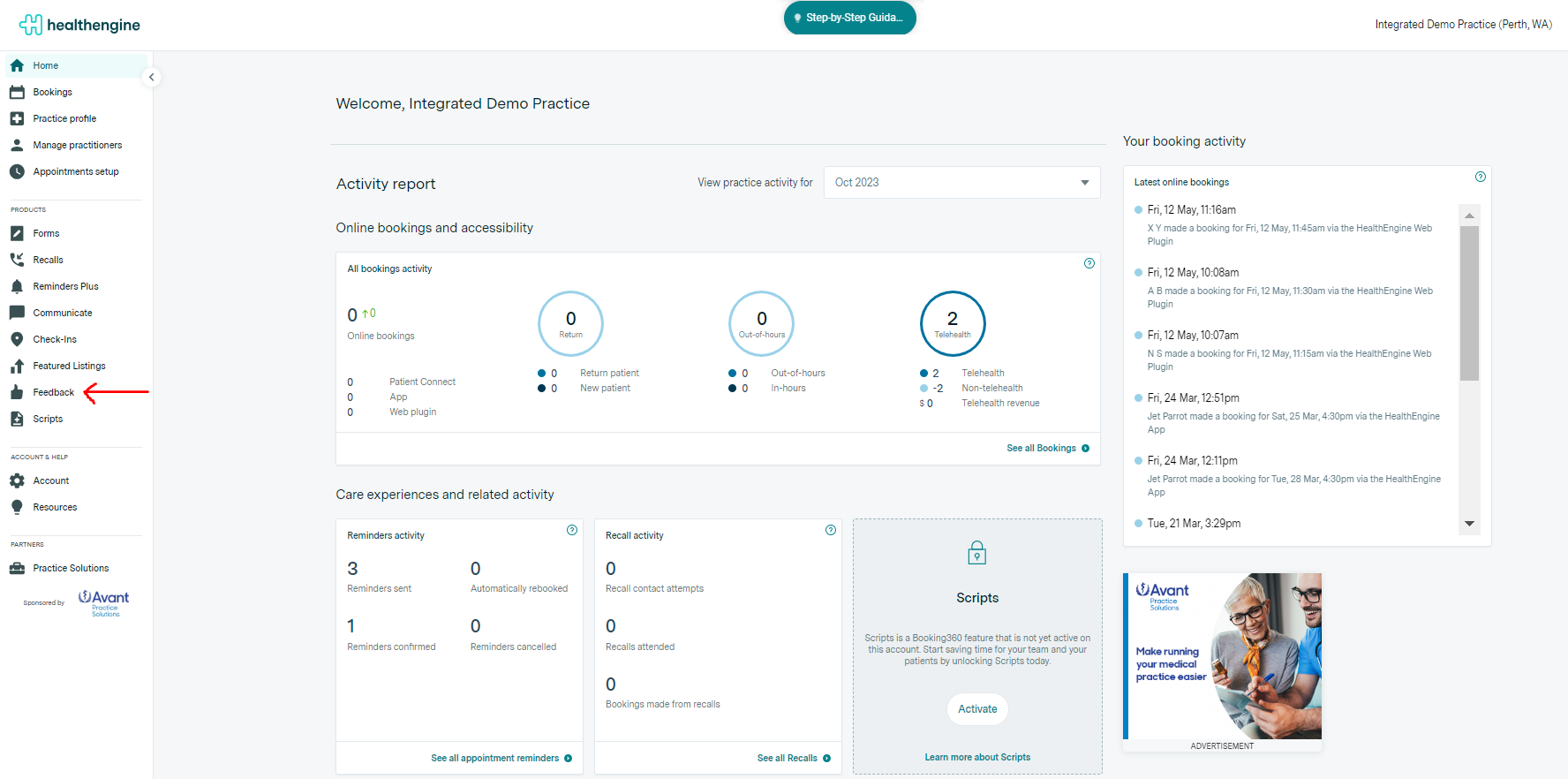Go to Manage practitioners page
Screen dimensions: 1568x779
click(77, 145)
